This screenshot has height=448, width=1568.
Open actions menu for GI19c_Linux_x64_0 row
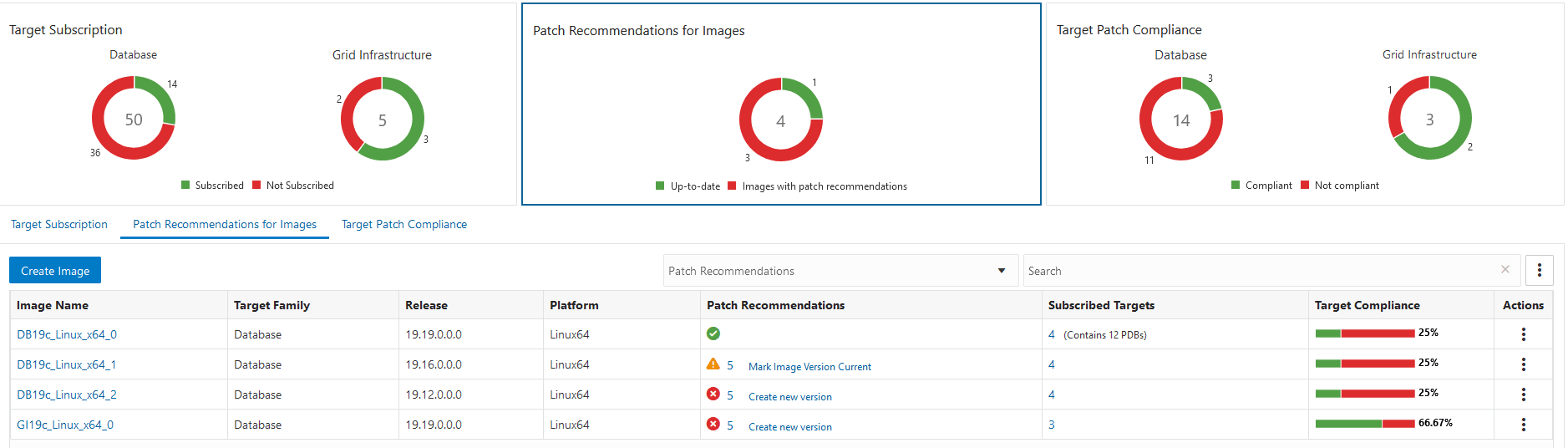(x=1523, y=425)
